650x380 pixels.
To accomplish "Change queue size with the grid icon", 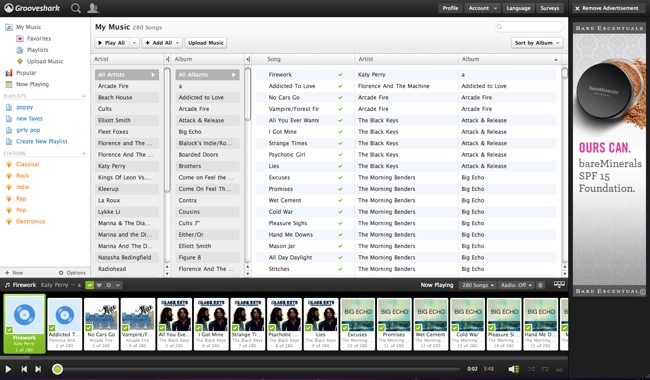I will (x=559, y=284).
